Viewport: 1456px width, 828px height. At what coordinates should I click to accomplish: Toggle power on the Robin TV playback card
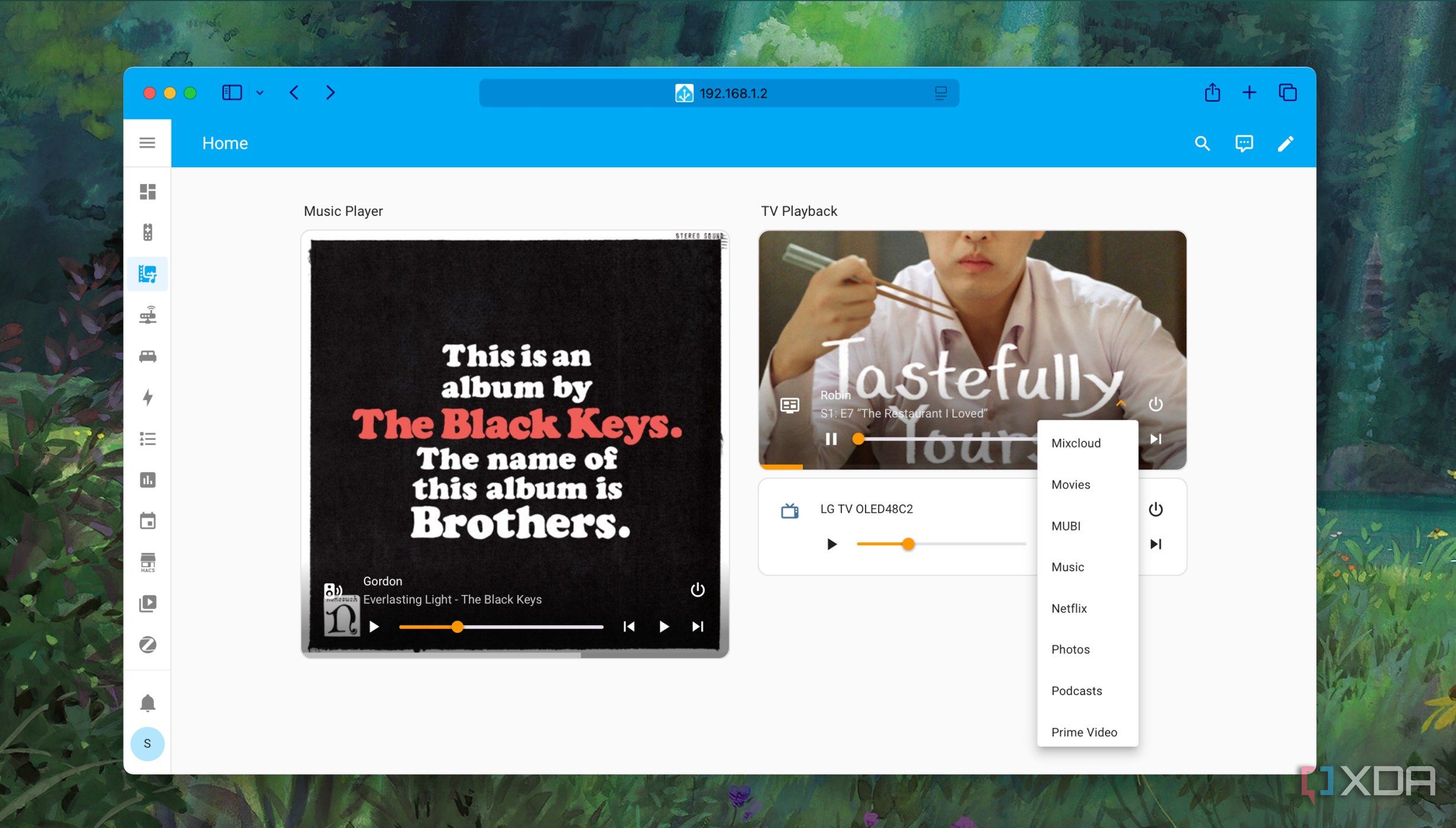(1155, 405)
